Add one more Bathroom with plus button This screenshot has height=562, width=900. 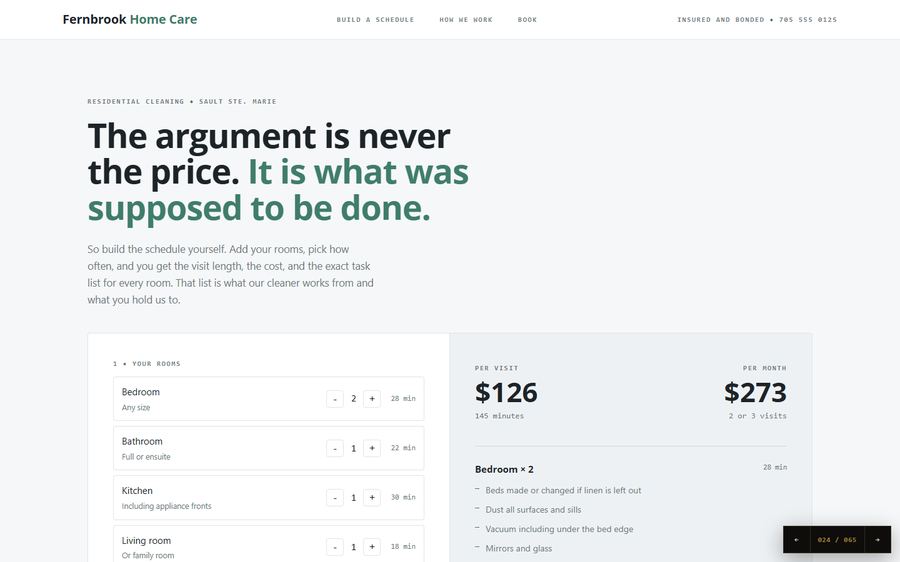click(x=372, y=448)
